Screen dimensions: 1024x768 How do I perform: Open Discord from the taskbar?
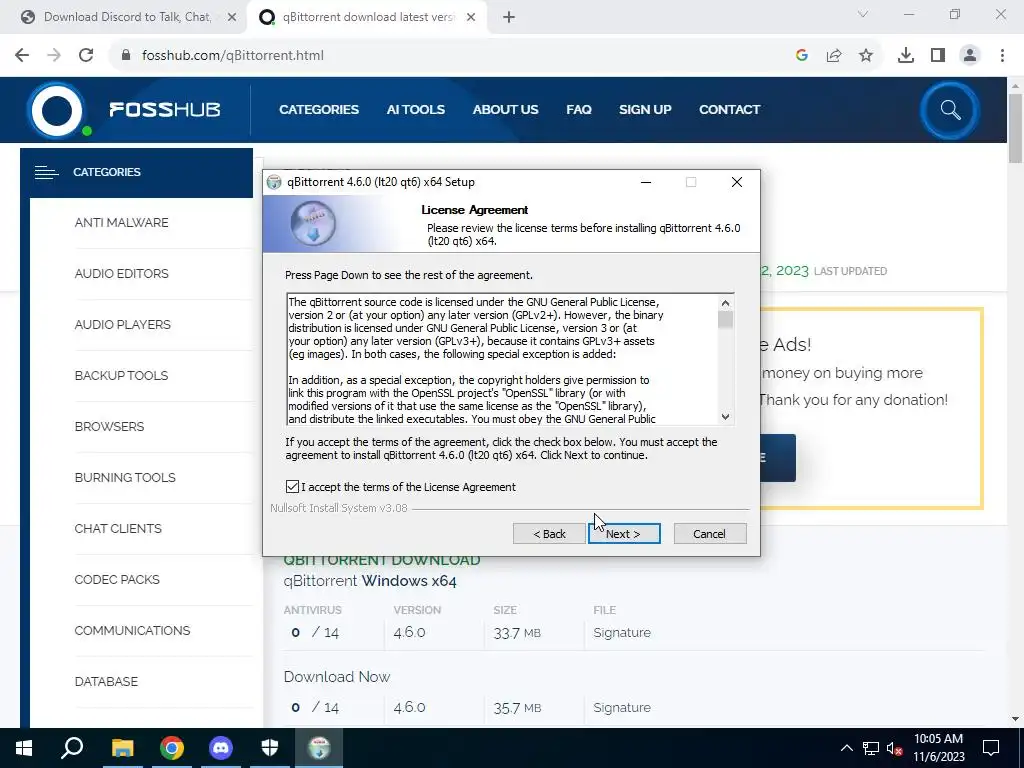221,748
